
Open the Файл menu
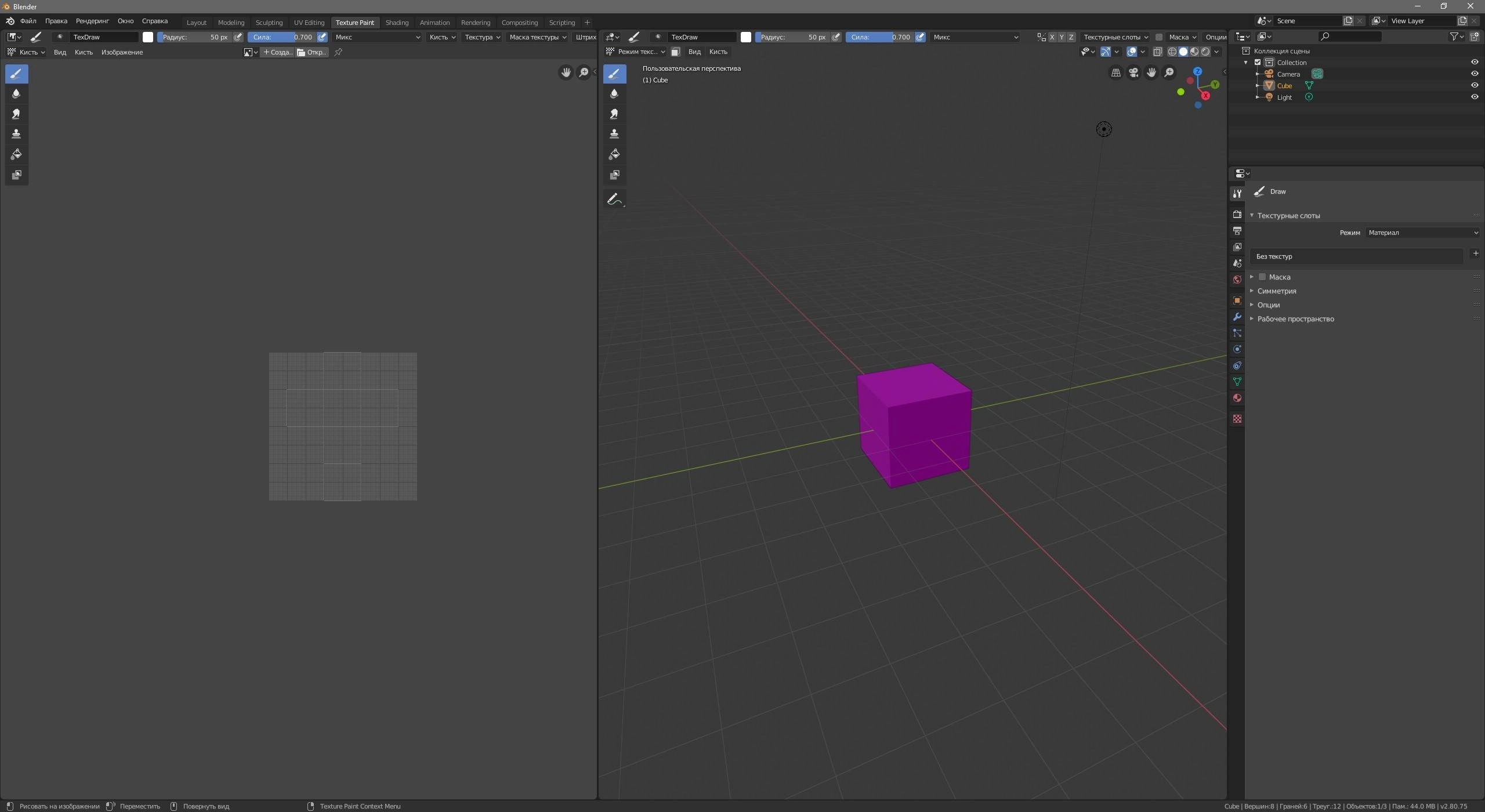pos(28,21)
